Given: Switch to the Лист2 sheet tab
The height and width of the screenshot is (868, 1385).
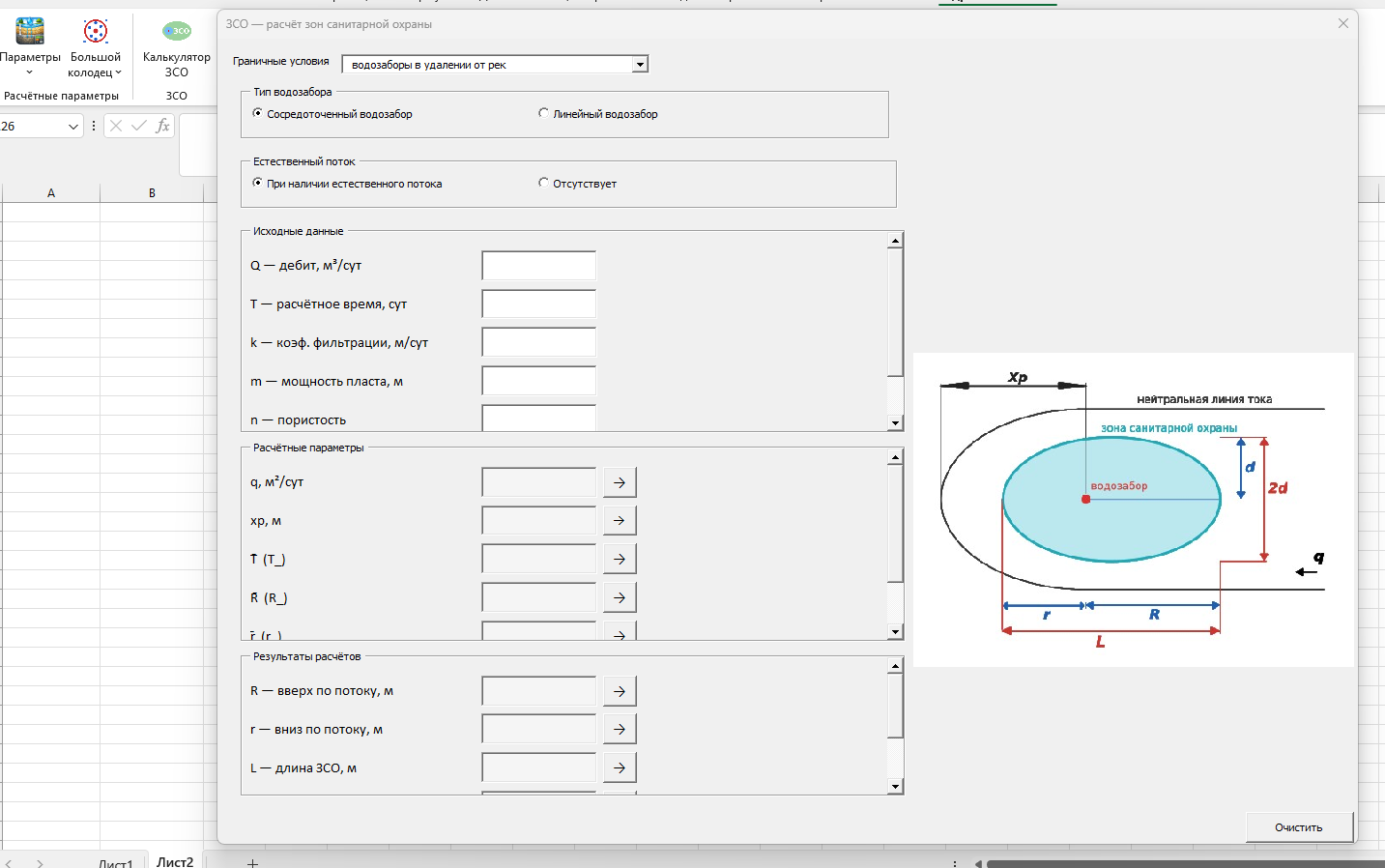Looking at the screenshot, I should [x=175, y=861].
